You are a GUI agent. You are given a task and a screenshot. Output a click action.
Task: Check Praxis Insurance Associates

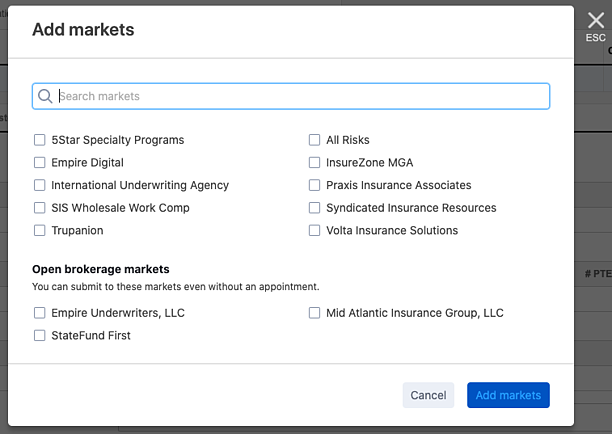coord(315,185)
